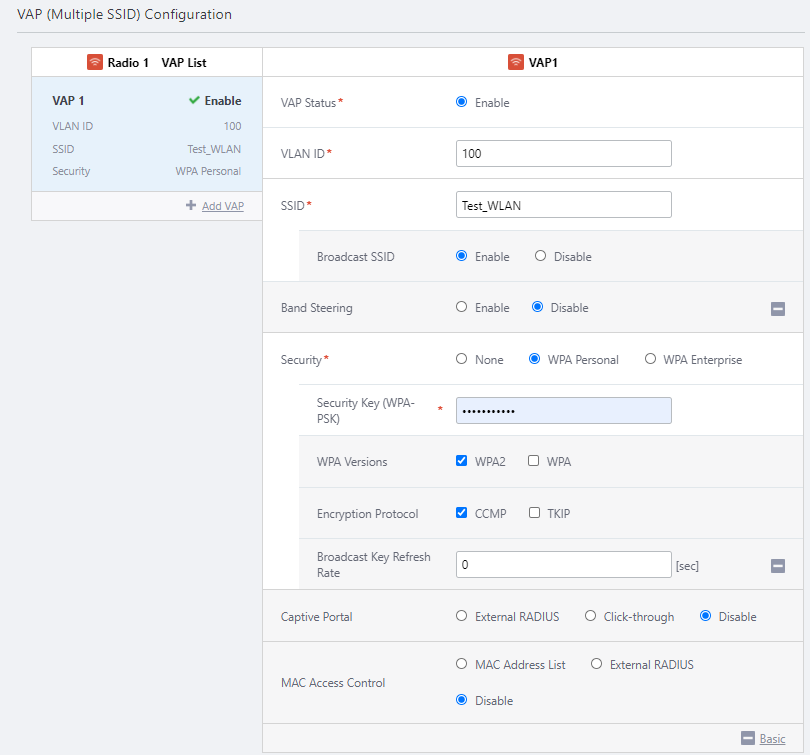810x755 pixels.
Task: Uncheck the WPA2 version checkbox
Action: click(461, 461)
